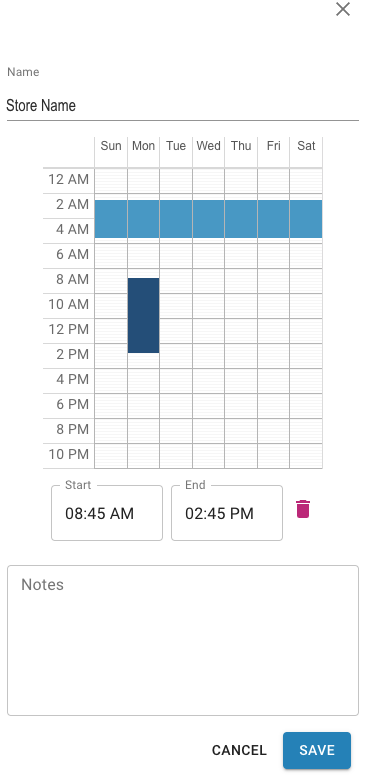
Task: Click the Save button
Action: 317,750
